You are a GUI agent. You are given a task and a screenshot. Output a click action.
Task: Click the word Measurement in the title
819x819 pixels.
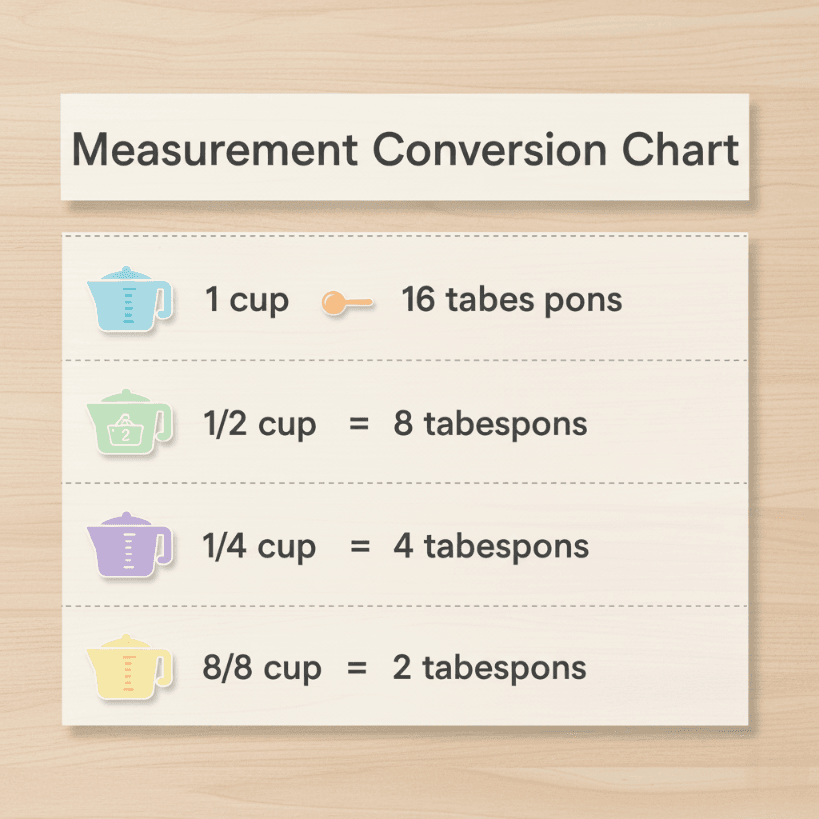pyautogui.click(x=215, y=150)
